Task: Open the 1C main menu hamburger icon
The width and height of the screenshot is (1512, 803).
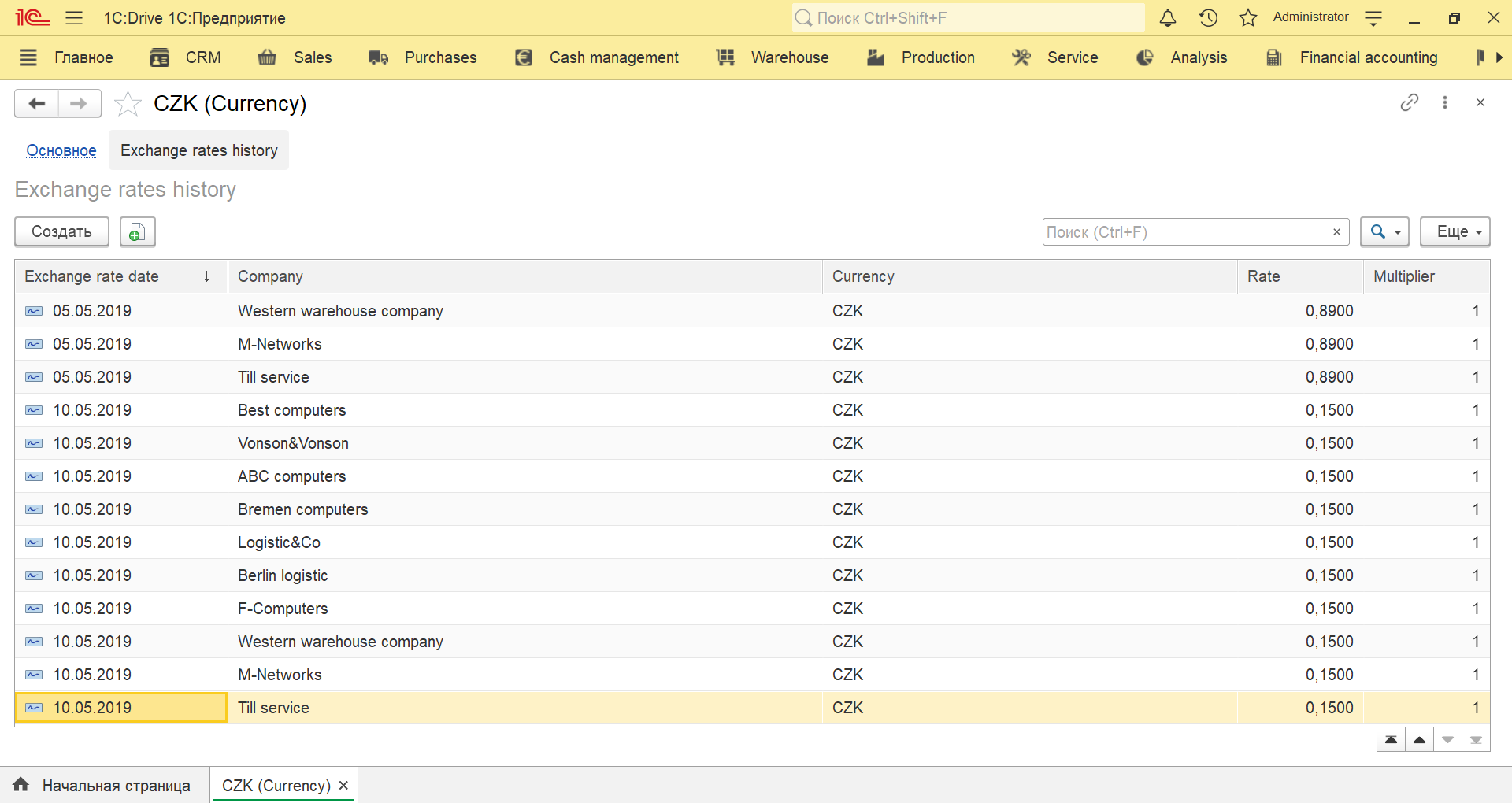Action: click(x=74, y=18)
